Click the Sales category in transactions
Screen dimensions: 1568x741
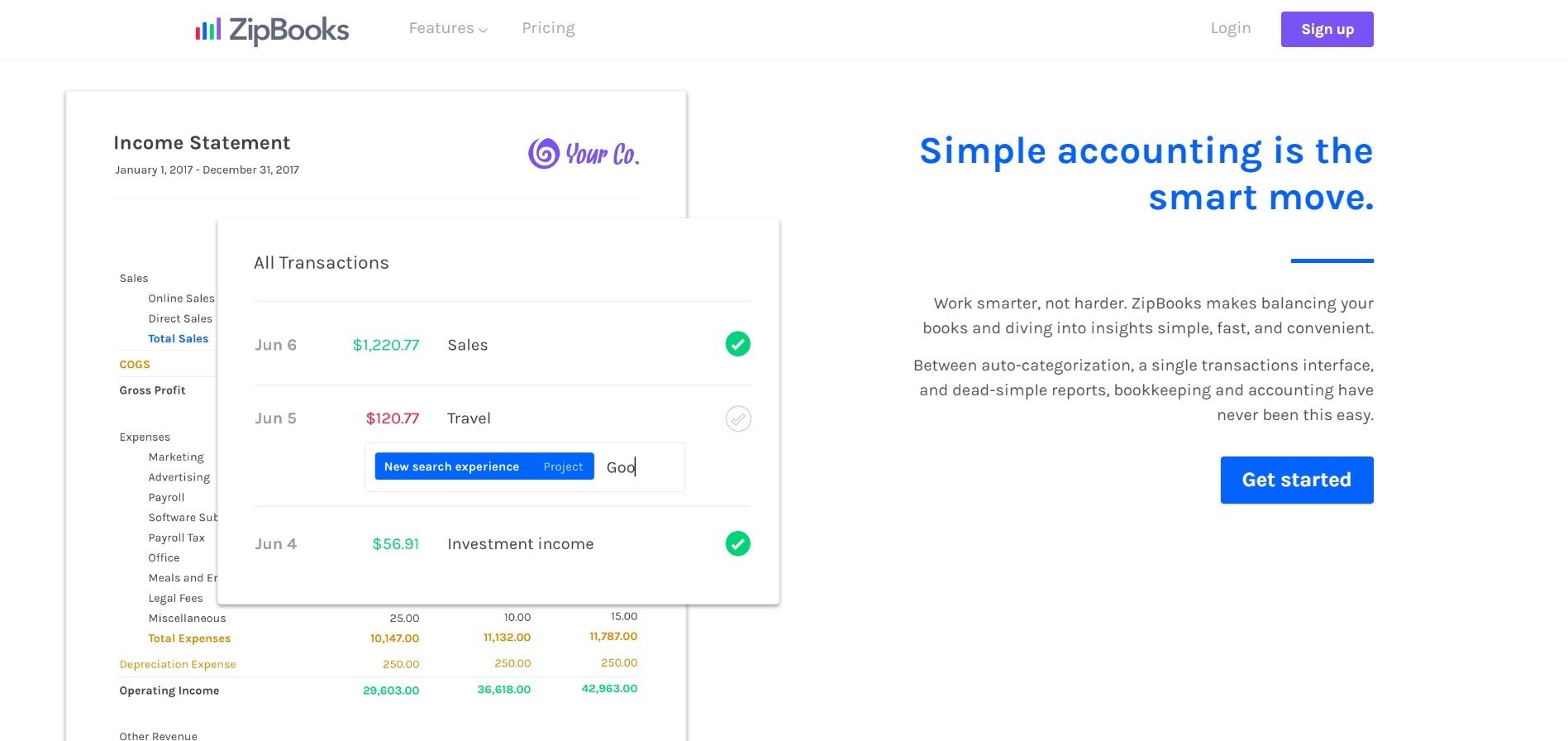(467, 345)
